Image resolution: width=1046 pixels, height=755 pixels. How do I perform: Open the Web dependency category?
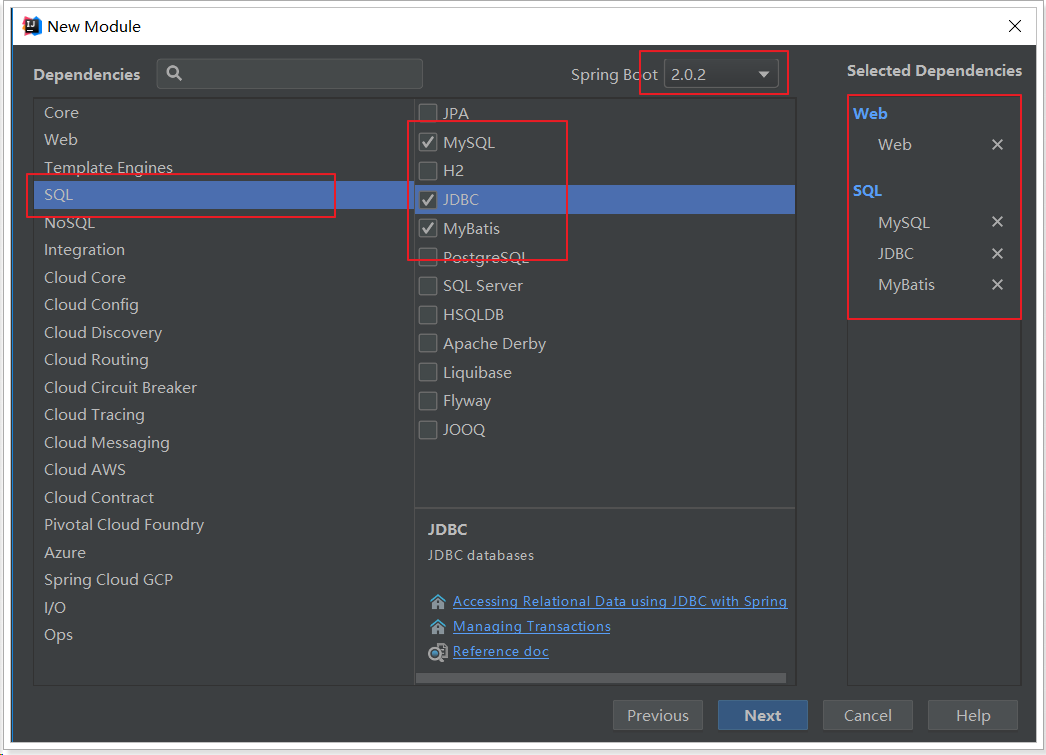click(x=61, y=140)
